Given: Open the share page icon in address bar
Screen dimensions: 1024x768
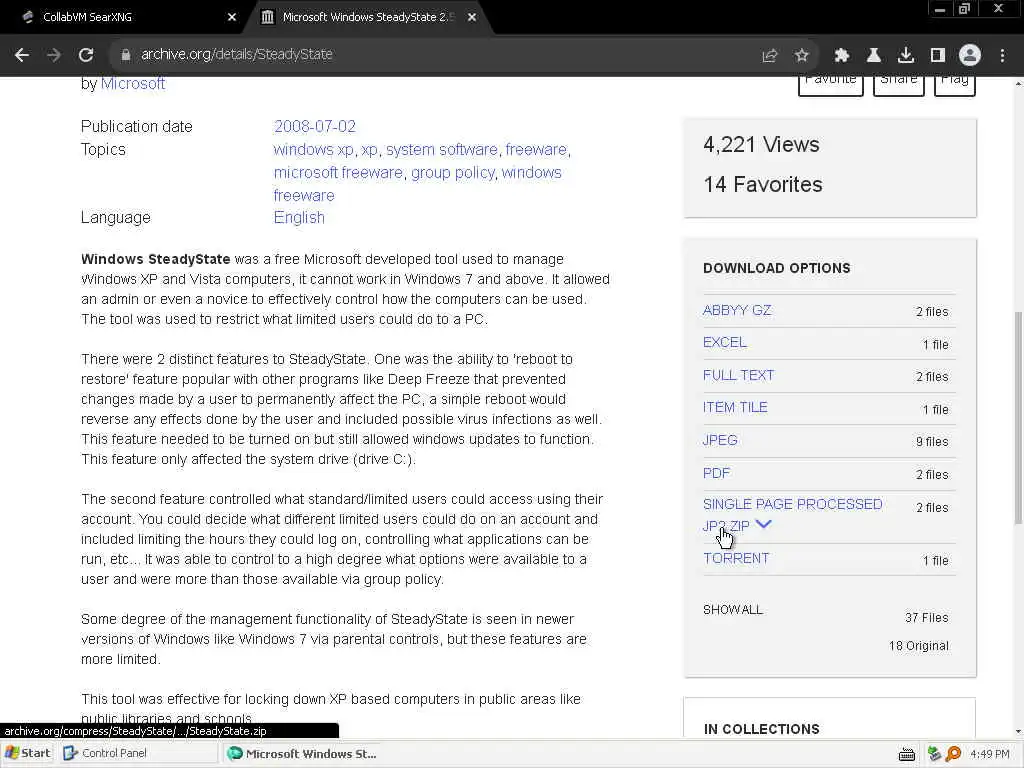Looking at the screenshot, I should point(769,56).
